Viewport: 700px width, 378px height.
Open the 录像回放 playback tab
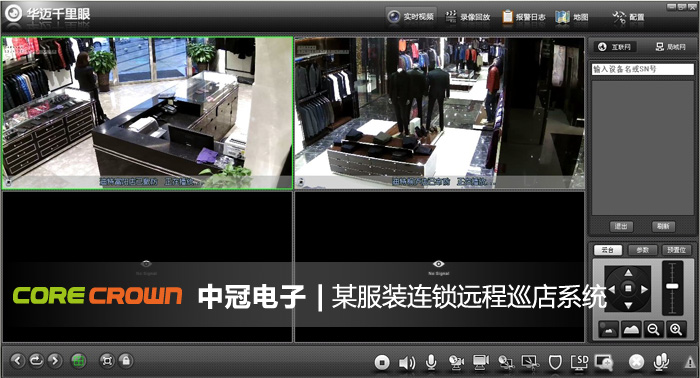tap(468, 17)
